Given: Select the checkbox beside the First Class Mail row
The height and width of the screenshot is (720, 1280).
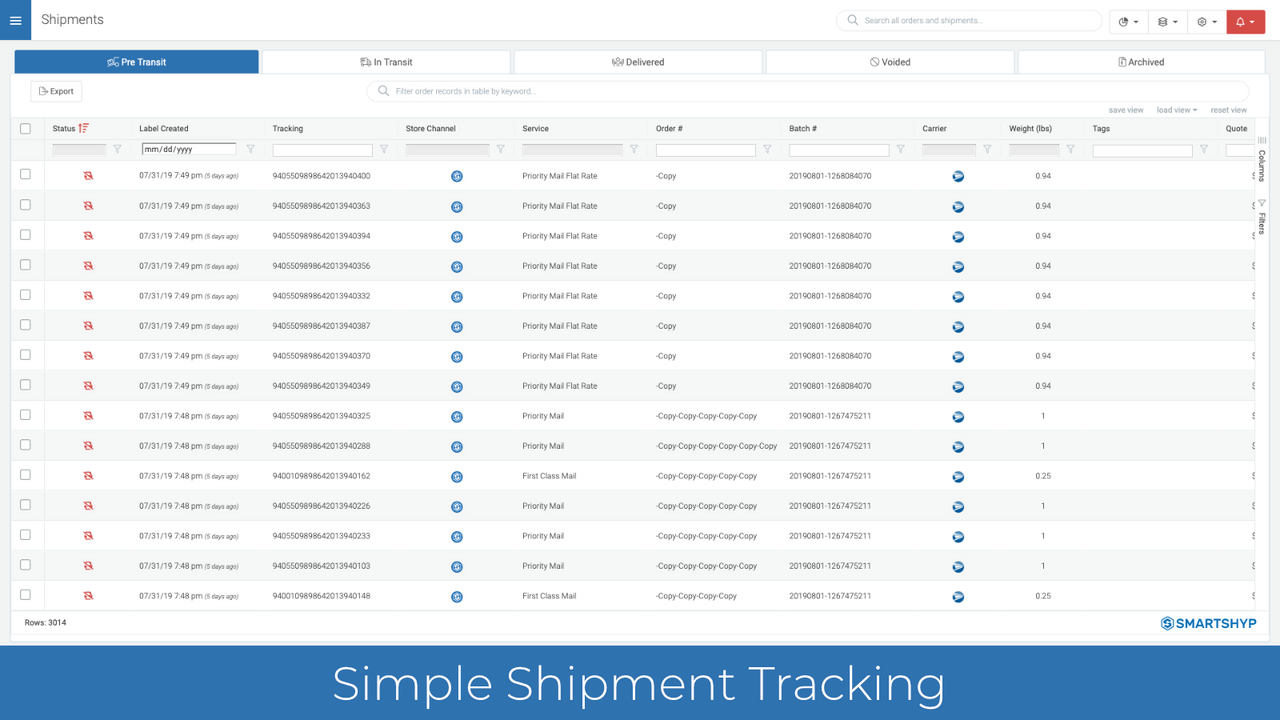Looking at the screenshot, I should click(25, 475).
